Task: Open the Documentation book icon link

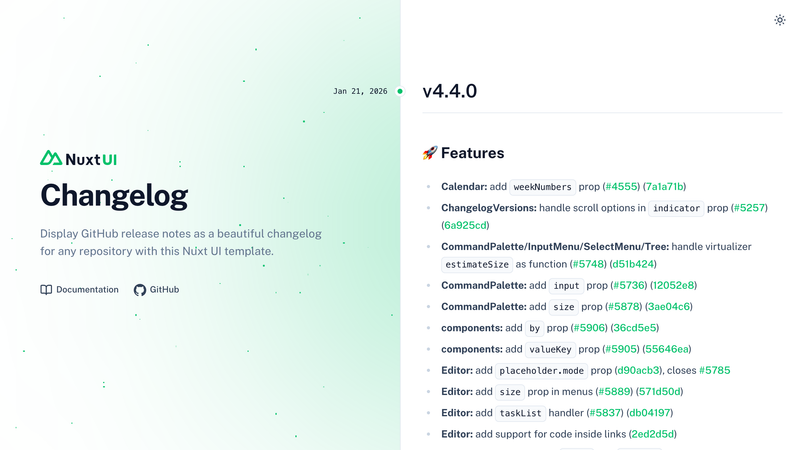Action: [x=46, y=290]
